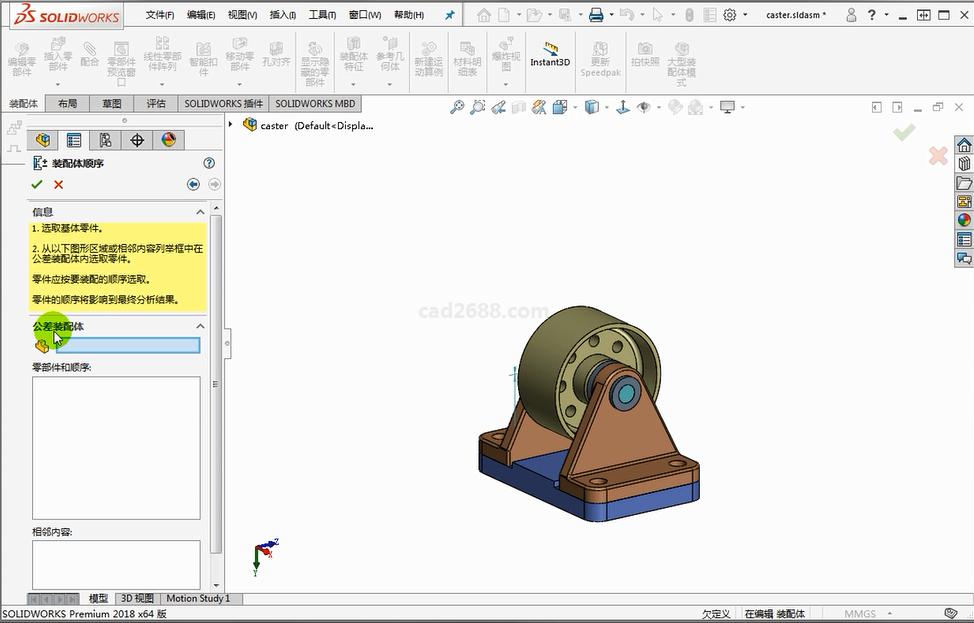Open the DisplayManager color ball tab

point(168,140)
